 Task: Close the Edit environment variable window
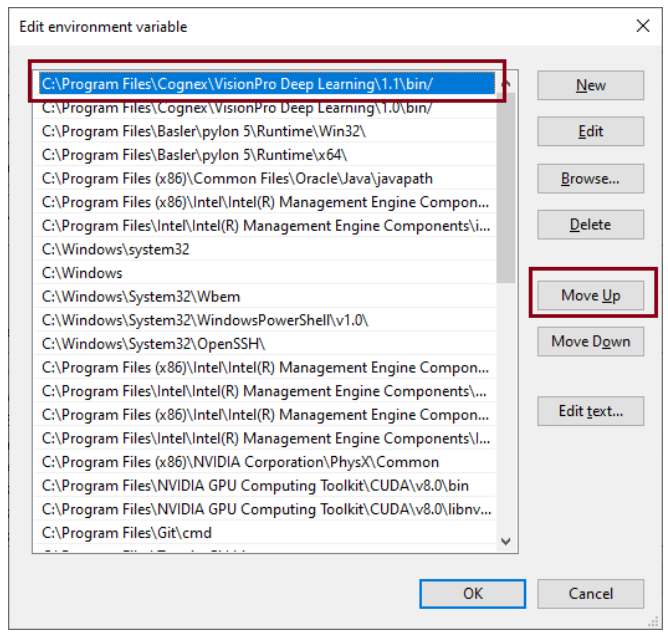click(642, 26)
